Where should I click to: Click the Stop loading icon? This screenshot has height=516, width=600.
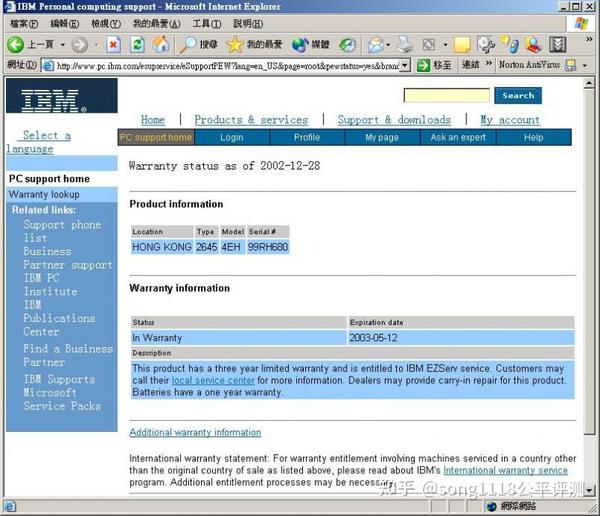tap(113, 45)
